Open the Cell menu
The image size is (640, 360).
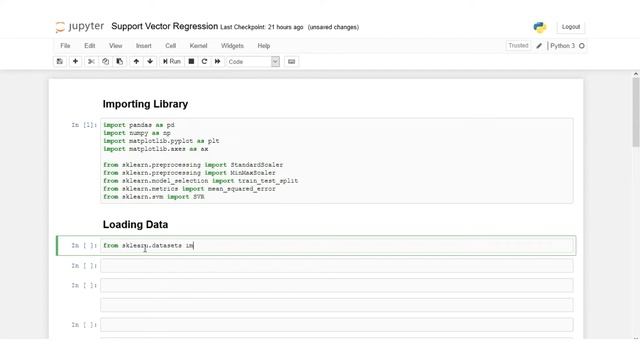pos(171,46)
